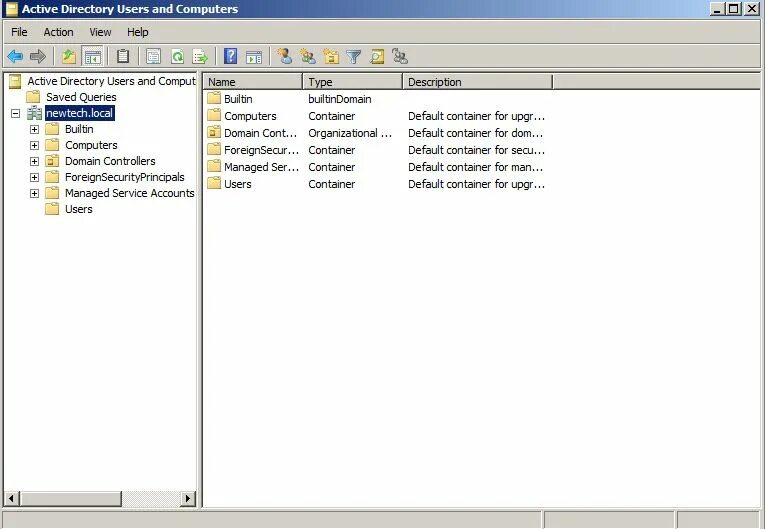Image resolution: width=765 pixels, height=529 pixels.
Task: Click Add to group toolbar icon
Action: (400, 57)
